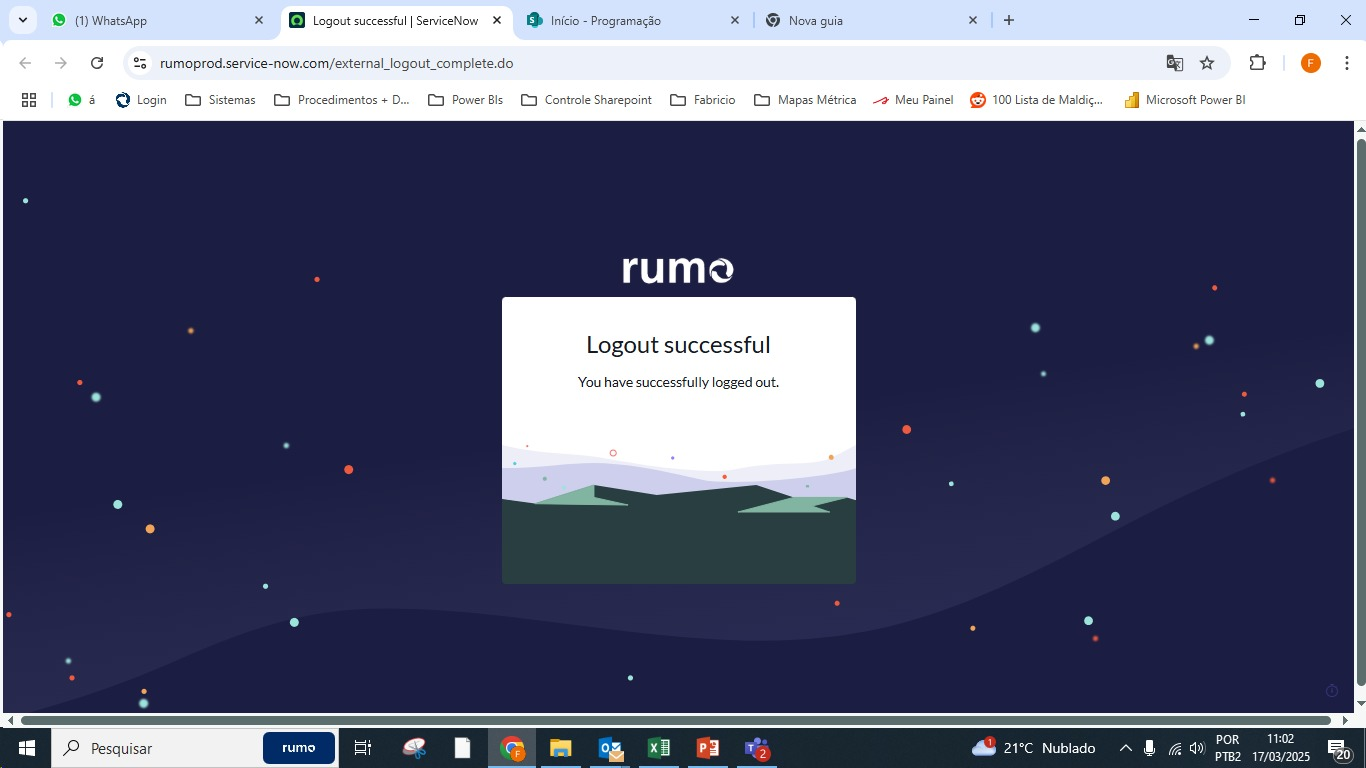Open the clock showing 11:02 17/03/2025
Screen dimensions: 1366x768
click(x=1280, y=748)
